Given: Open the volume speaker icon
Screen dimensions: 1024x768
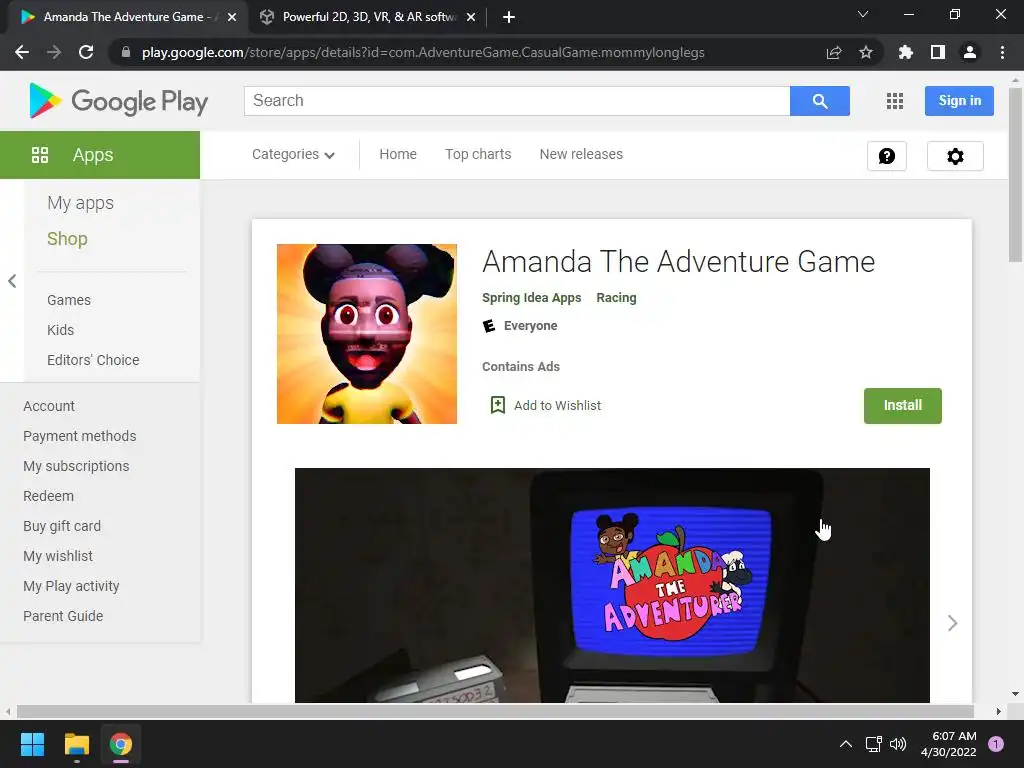Looking at the screenshot, I should coord(899,744).
